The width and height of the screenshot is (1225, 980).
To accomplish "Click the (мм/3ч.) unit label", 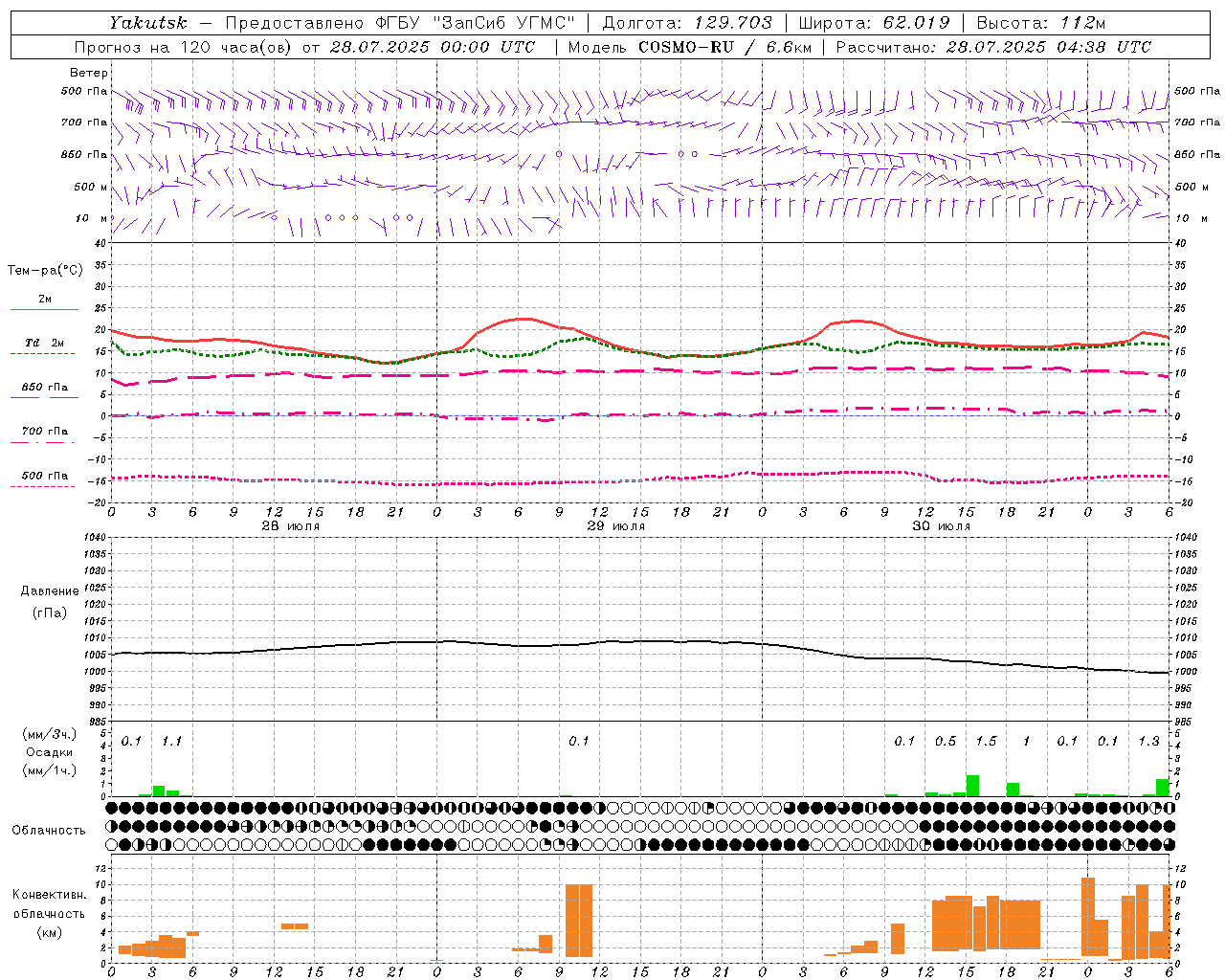I will pos(49,734).
